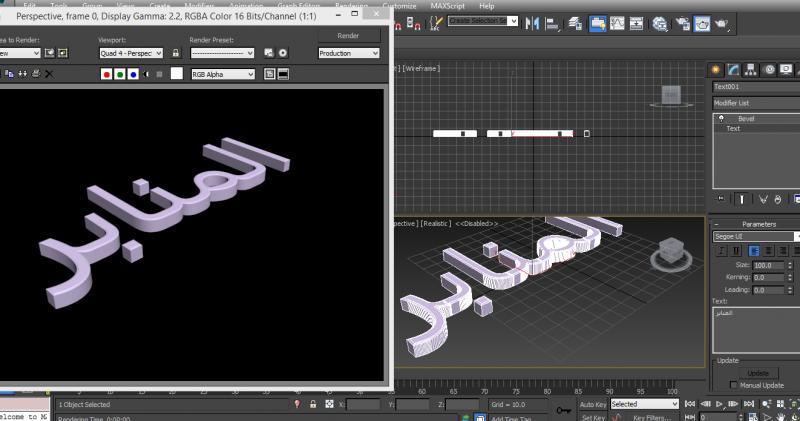The width and height of the screenshot is (800, 421).
Task: Click the Kerning spinner arrows
Action: point(790,278)
